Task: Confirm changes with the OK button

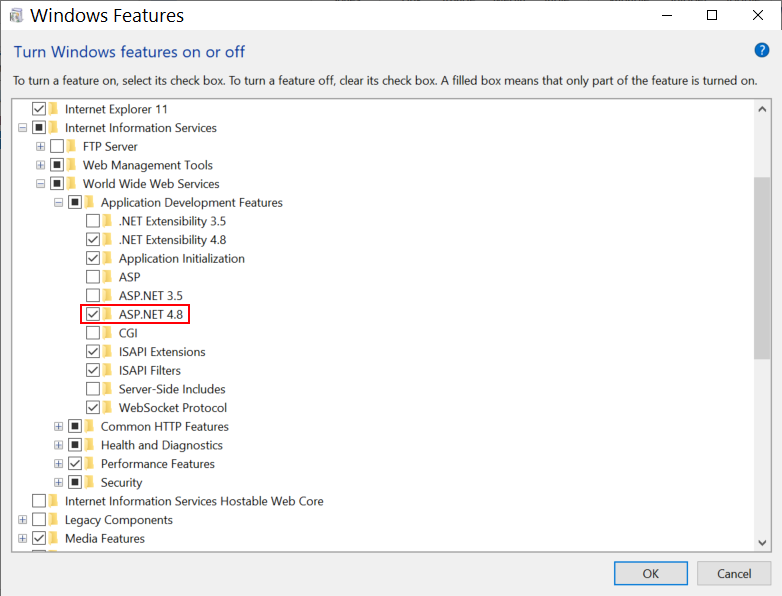Action: (651, 574)
